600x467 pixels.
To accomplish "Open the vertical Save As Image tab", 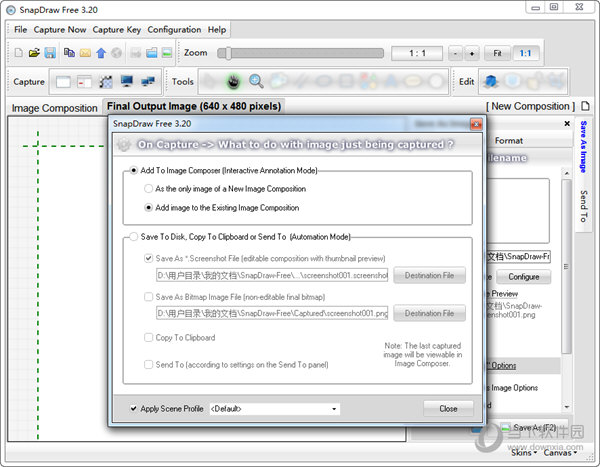I will tap(583, 147).
